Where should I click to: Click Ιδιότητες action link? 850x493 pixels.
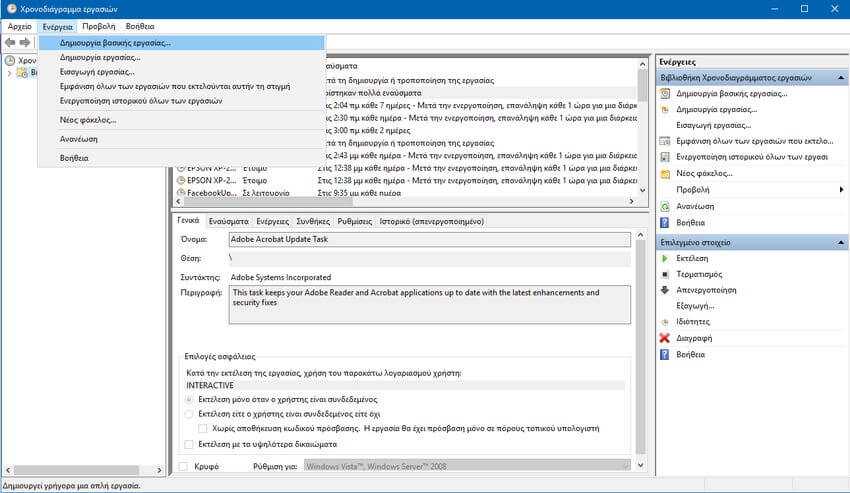693,322
